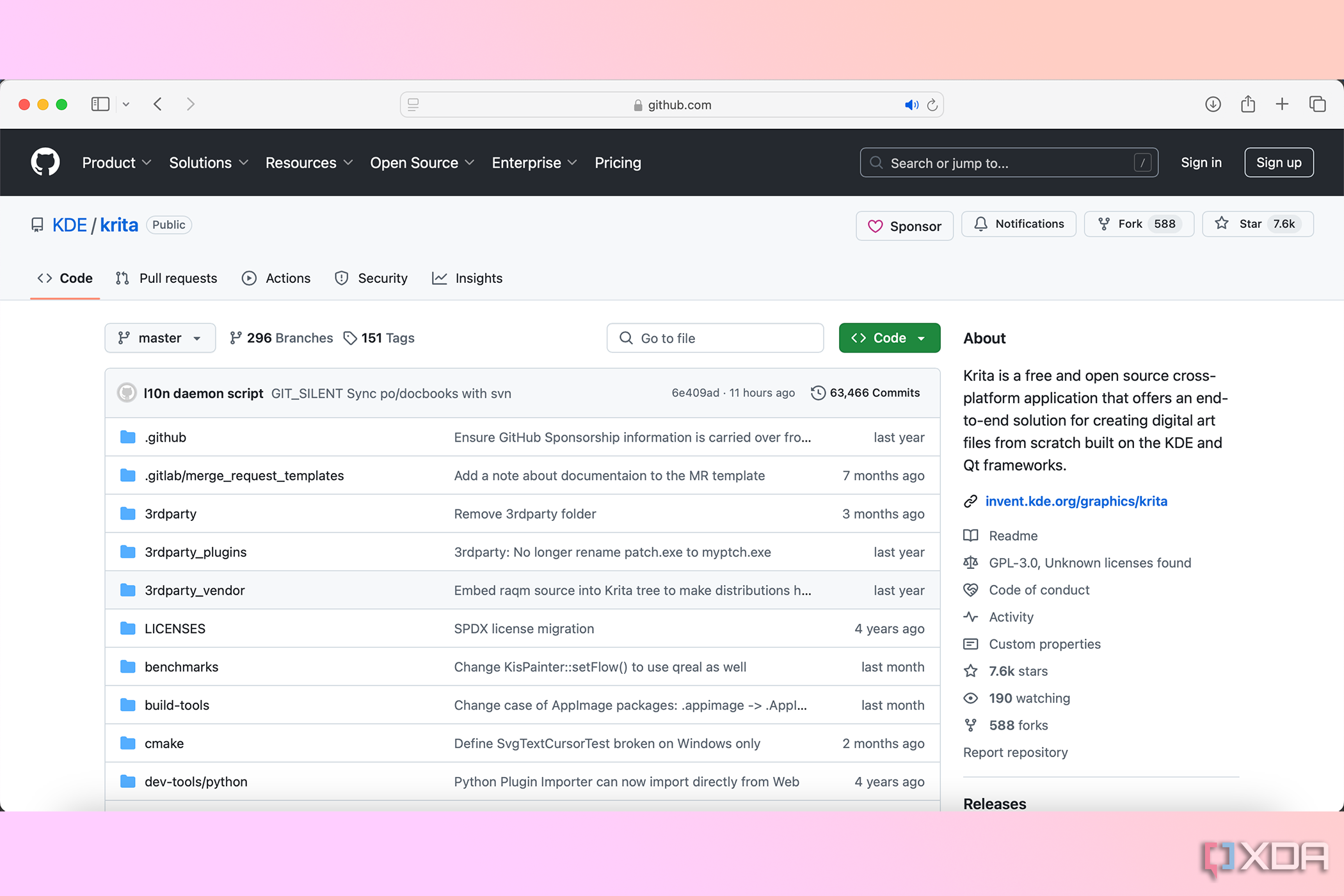Click the Actions icon
Image resolution: width=1344 pixels, height=896 pixels.
[248, 278]
